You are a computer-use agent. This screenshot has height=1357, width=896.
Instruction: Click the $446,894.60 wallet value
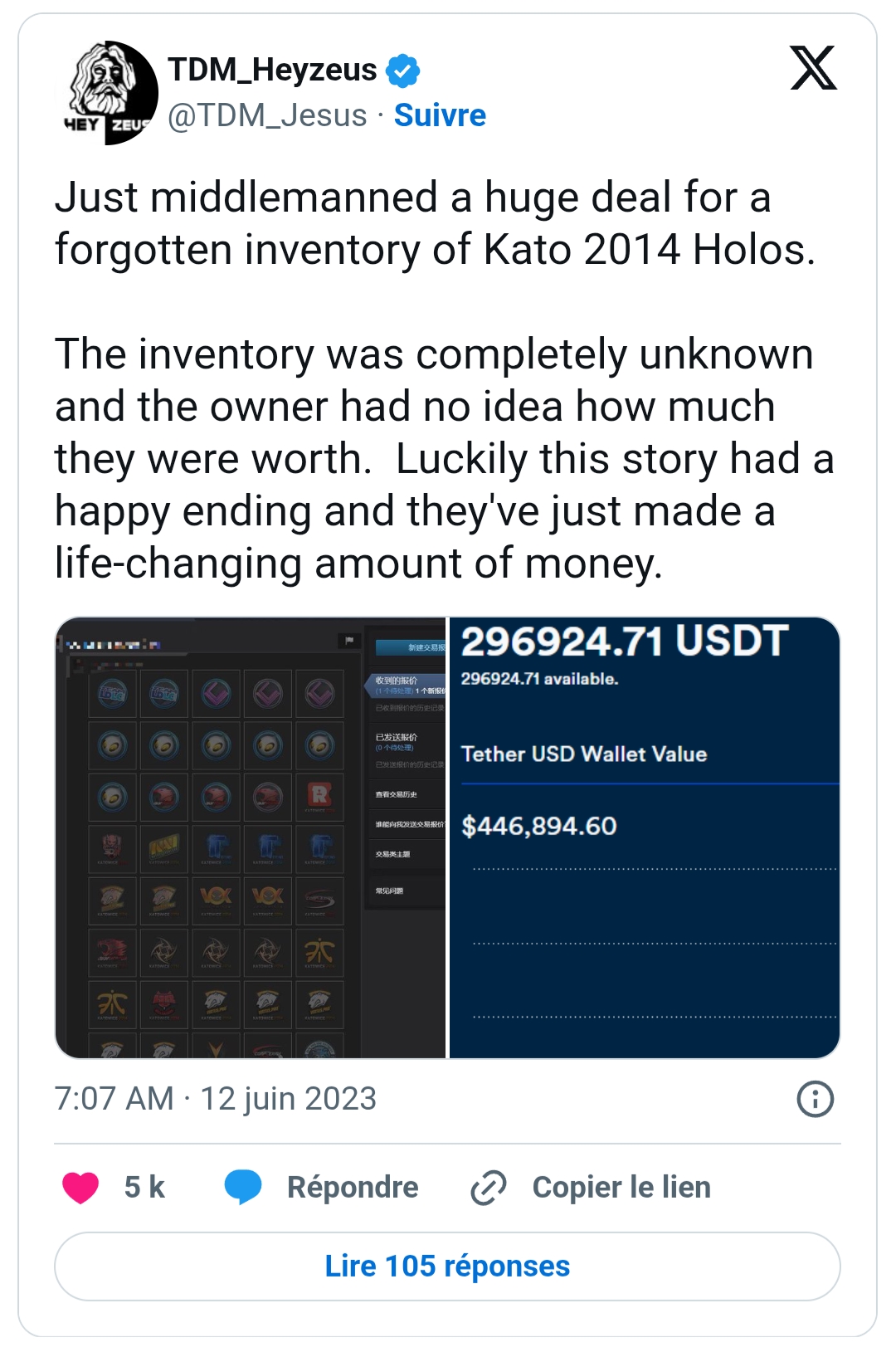539,826
